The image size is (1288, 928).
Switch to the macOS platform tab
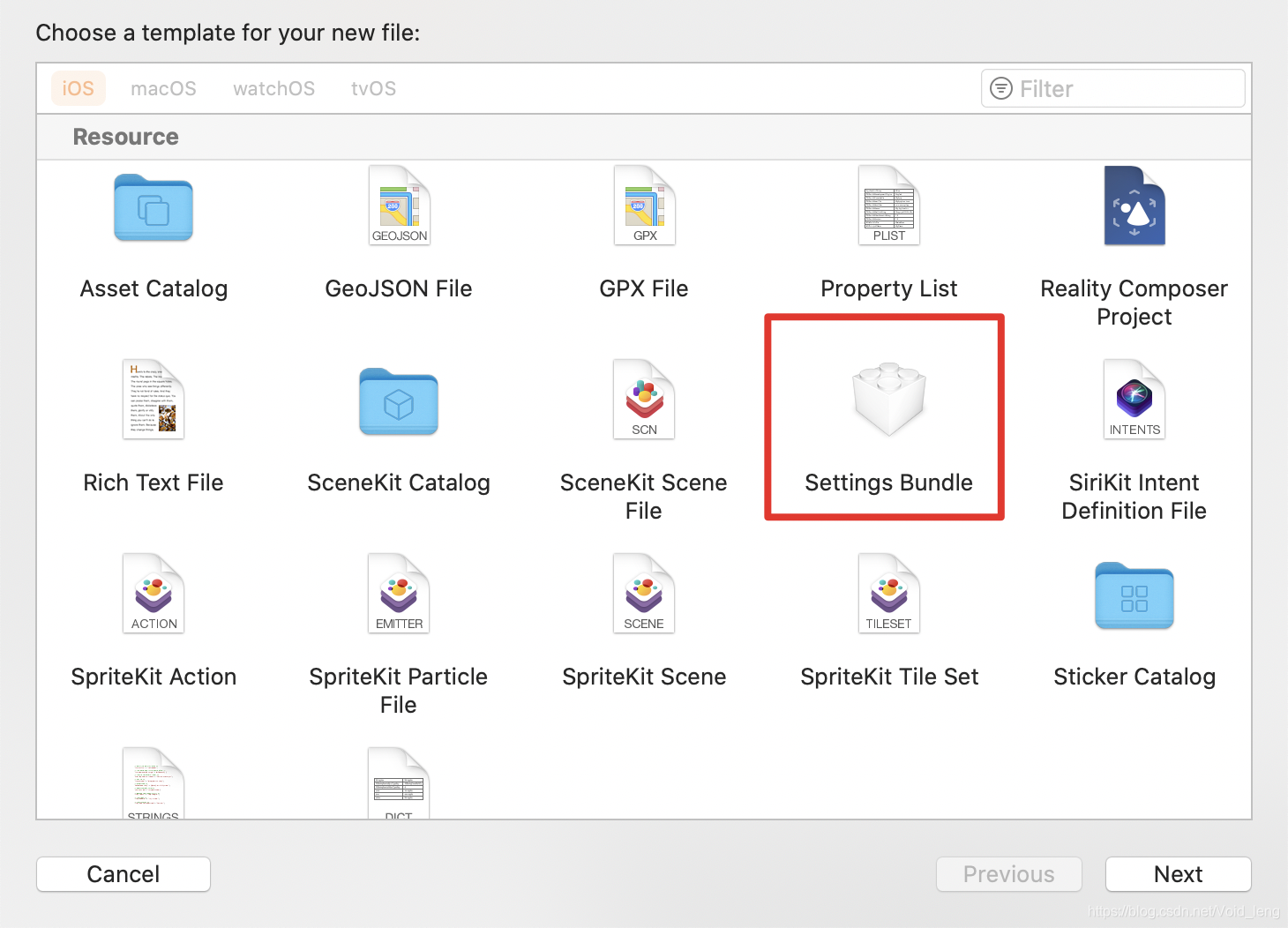click(163, 88)
